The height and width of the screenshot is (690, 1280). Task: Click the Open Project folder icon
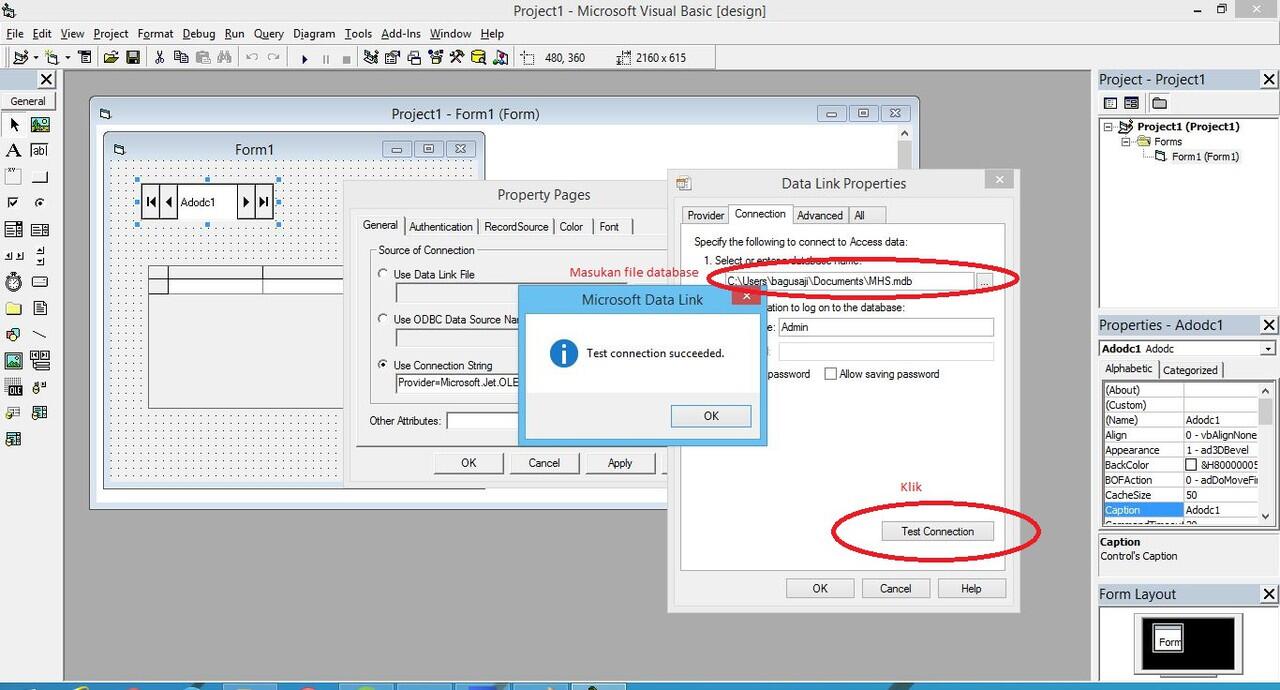(x=112, y=58)
